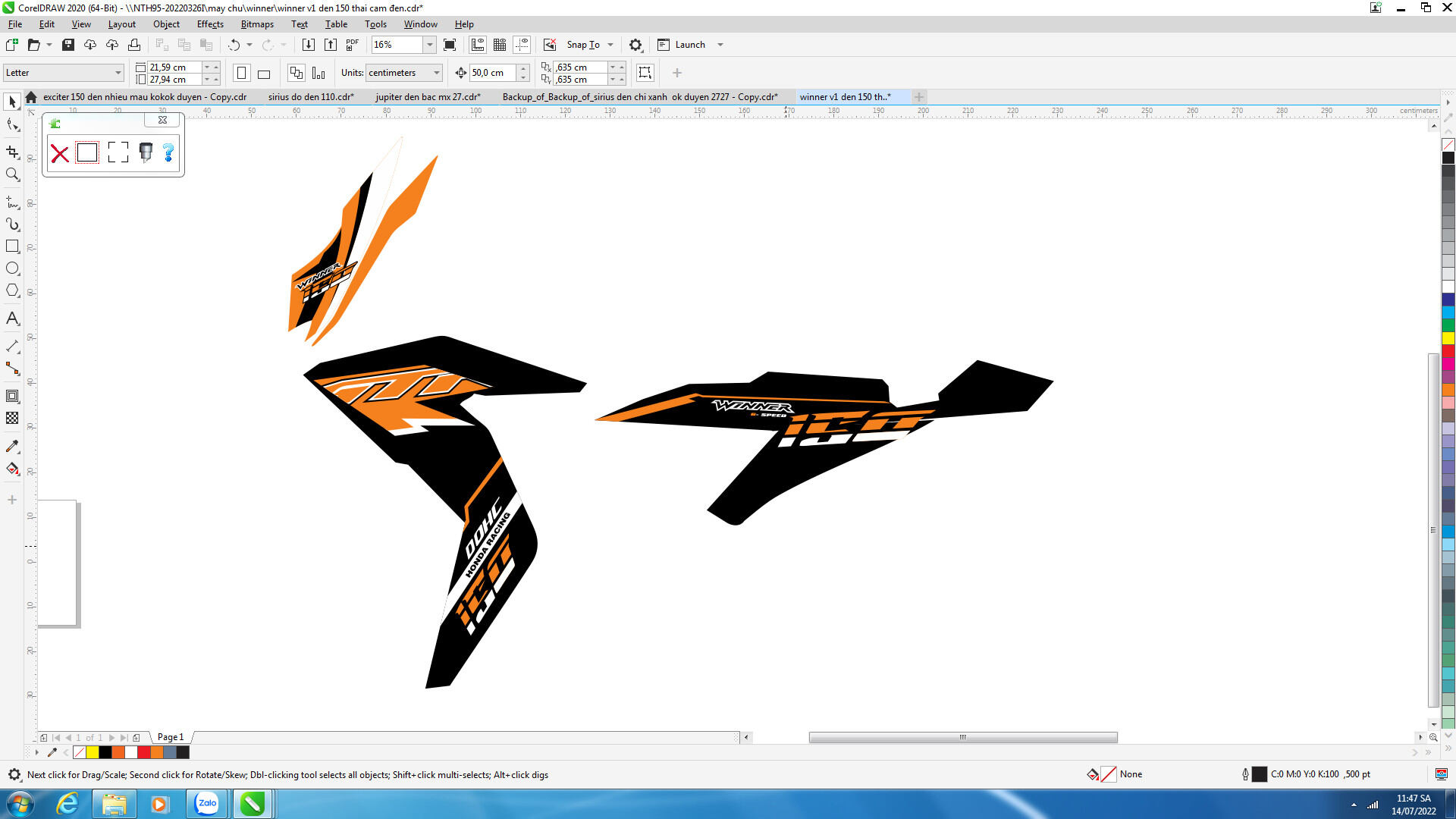Open the Object menu
This screenshot has width=1456, height=819.
click(166, 24)
